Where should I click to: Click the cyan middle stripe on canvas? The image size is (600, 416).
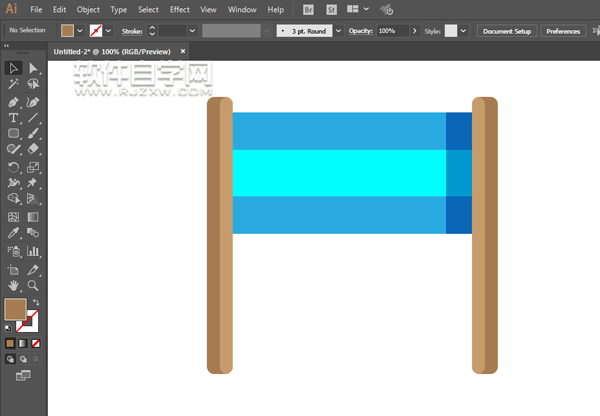click(339, 172)
